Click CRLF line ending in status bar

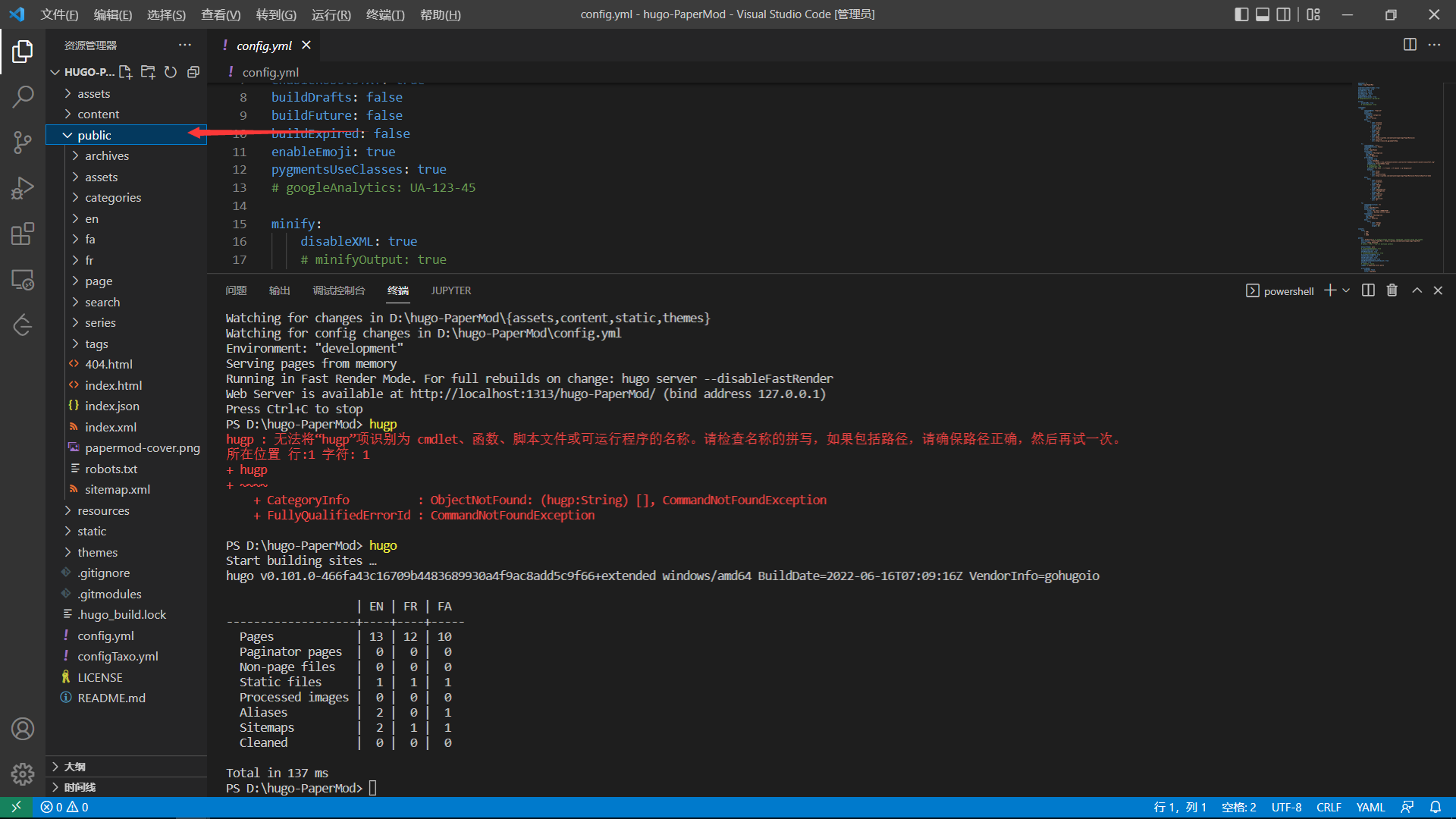pyautogui.click(x=1329, y=807)
